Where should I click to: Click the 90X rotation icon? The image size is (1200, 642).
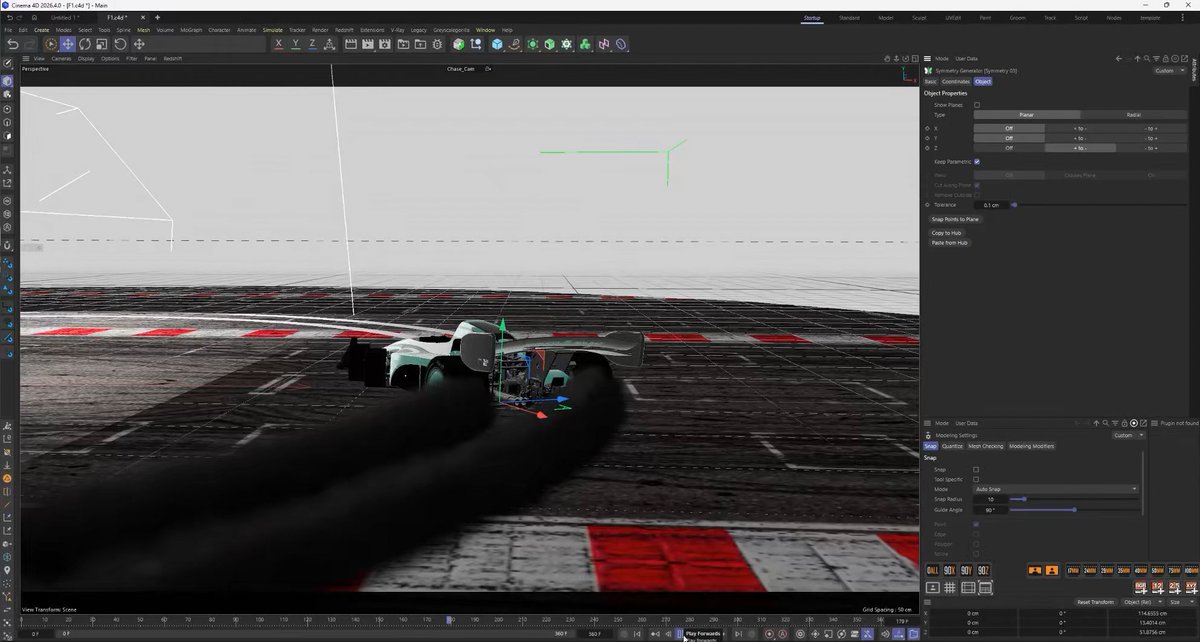(950, 570)
